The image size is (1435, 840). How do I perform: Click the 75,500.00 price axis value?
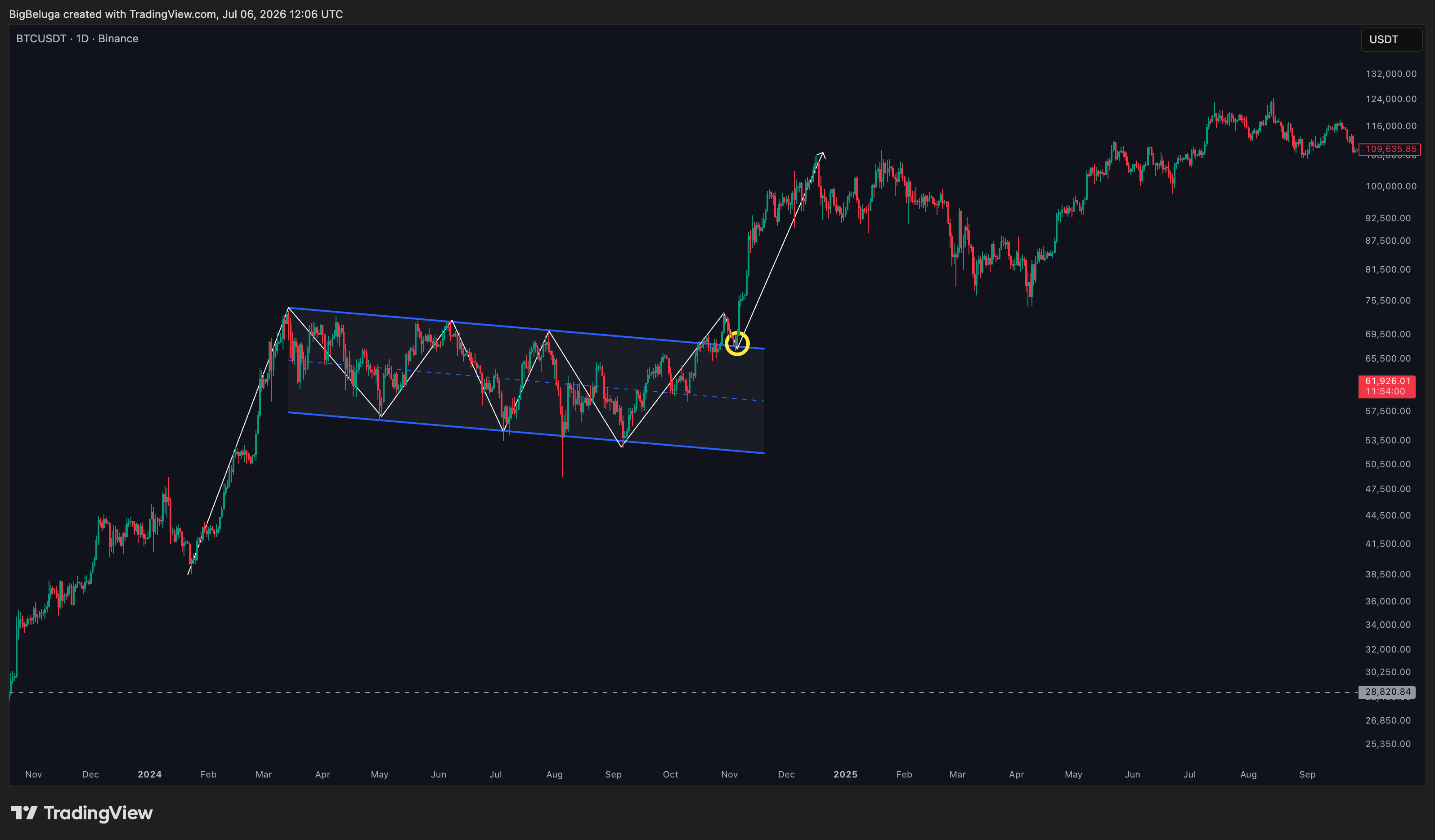coord(1388,300)
